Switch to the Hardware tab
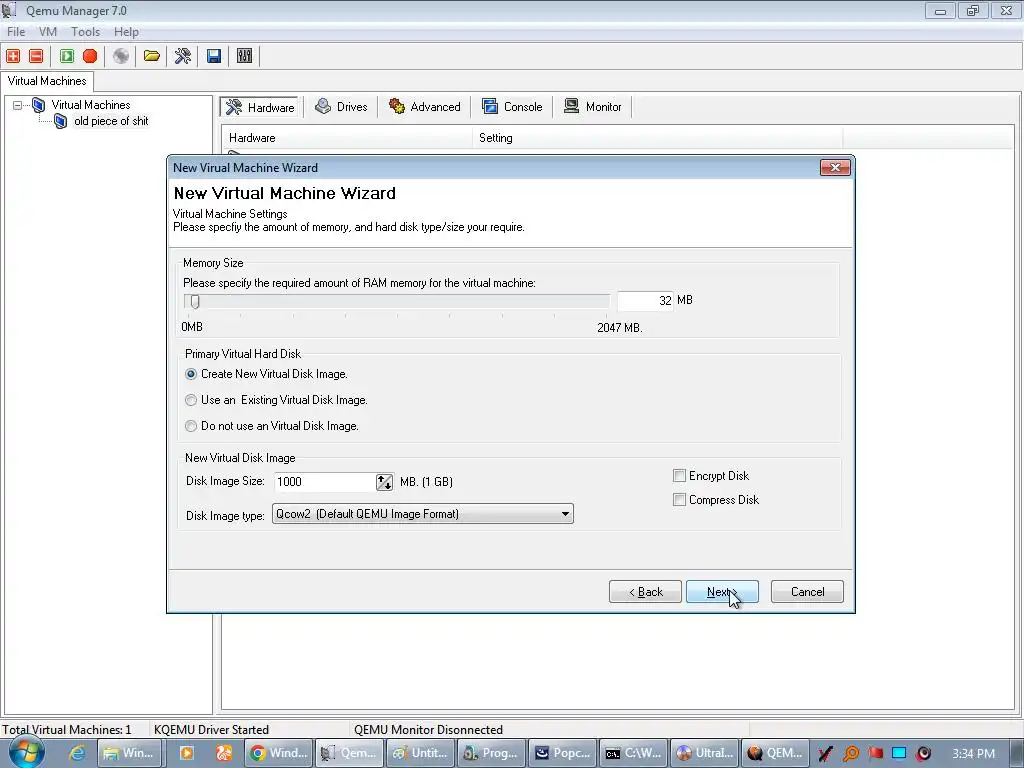1024x768 pixels. [x=260, y=107]
